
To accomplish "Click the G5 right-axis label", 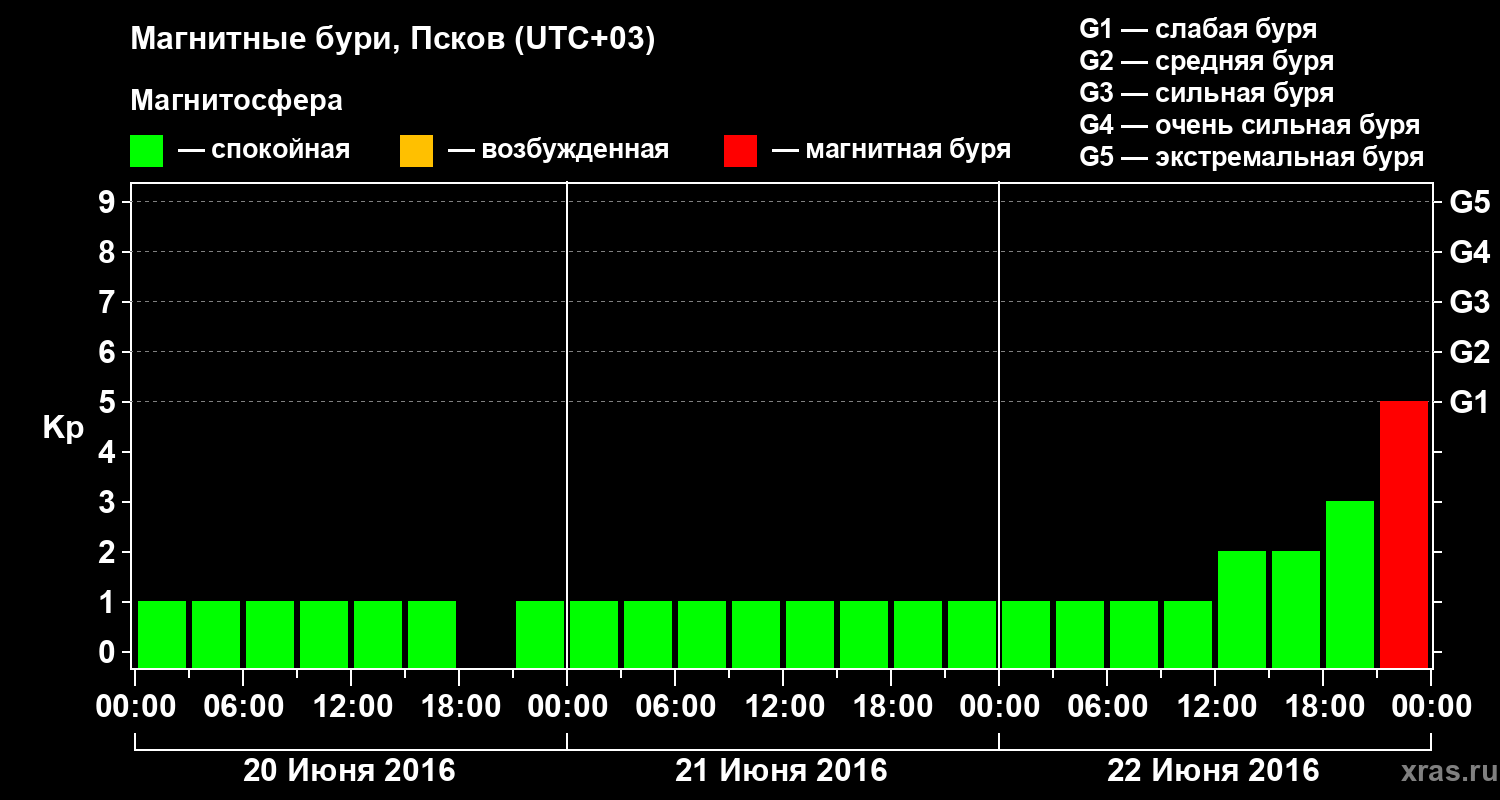I will point(1470,202).
